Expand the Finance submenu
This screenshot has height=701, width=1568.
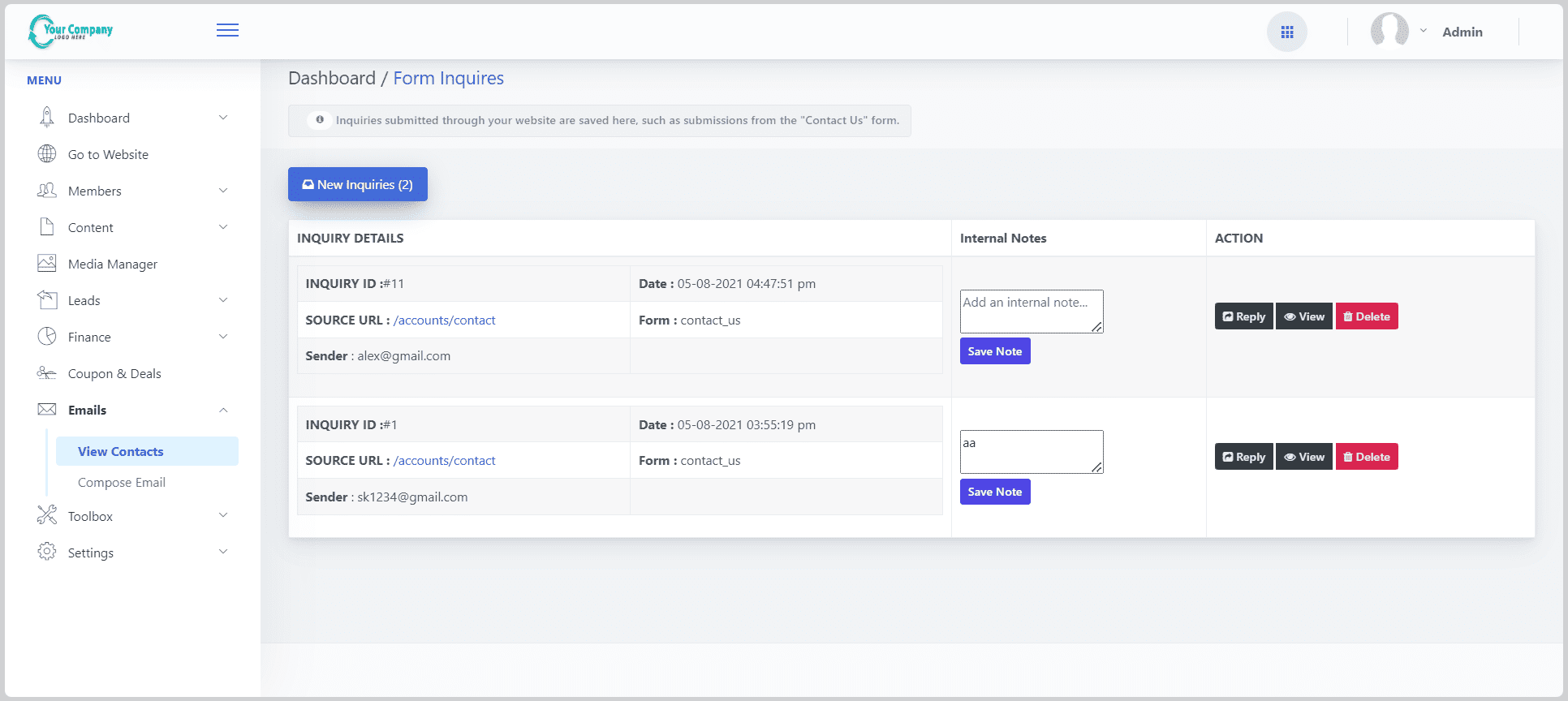tap(223, 337)
